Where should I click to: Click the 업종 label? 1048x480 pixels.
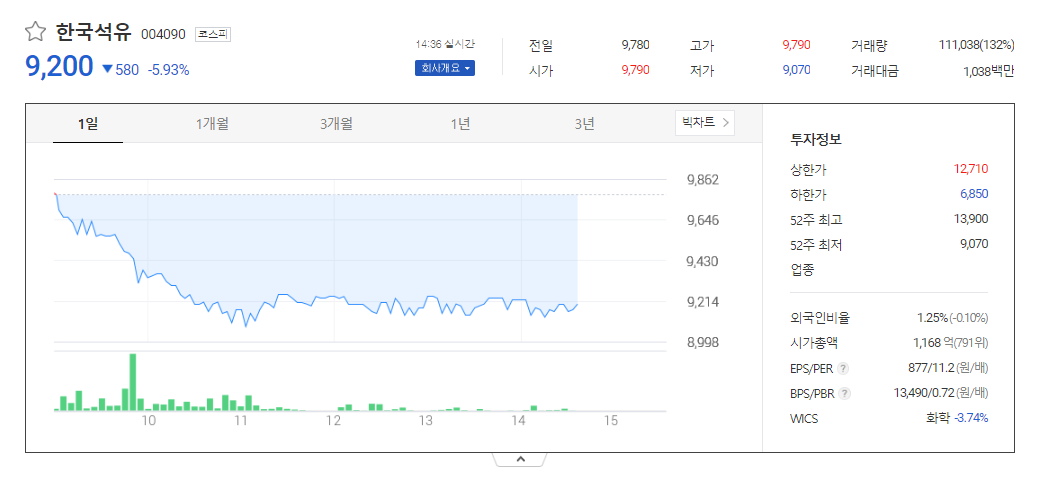(803, 270)
